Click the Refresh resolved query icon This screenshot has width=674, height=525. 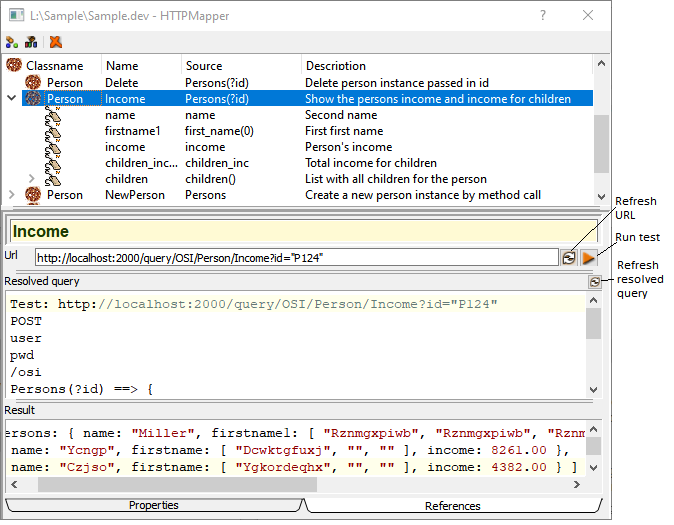pos(594,283)
